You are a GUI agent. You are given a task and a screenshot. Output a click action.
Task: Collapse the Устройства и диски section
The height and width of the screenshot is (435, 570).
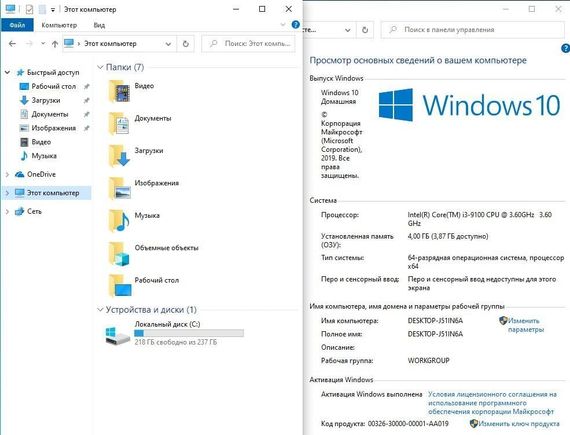tap(100, 310)
